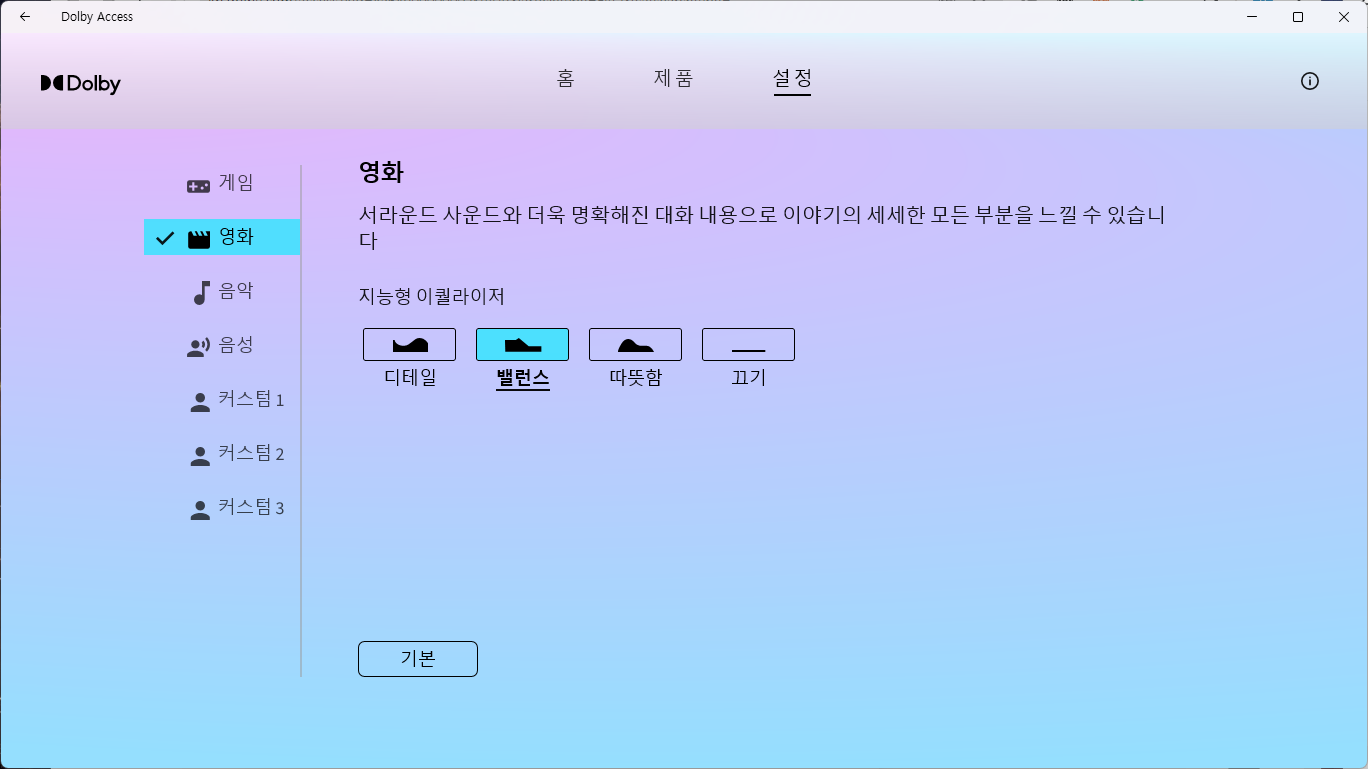Switch to the 홈 tab

point(565,79)
